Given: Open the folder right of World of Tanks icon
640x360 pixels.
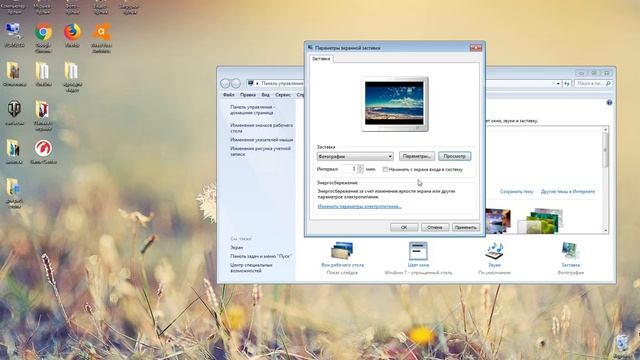Looking at the screenshot, I should pos(42,110).
